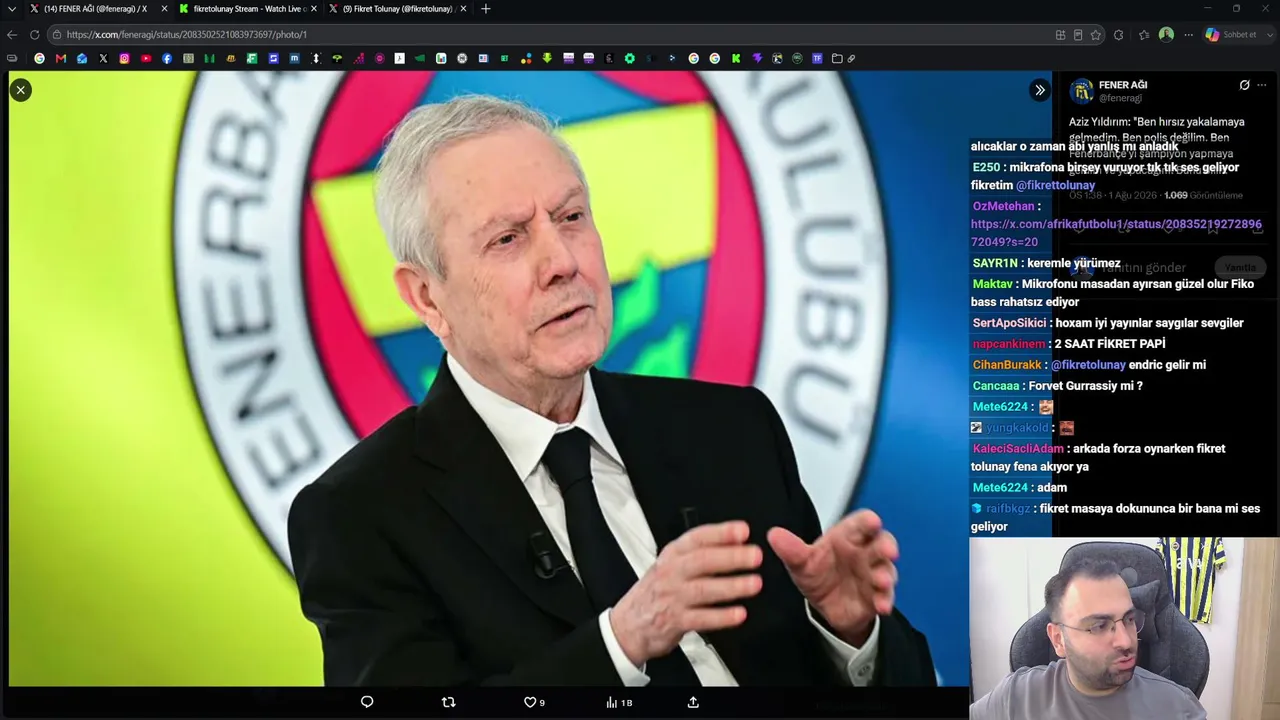The height and width of the screenshot is (720, 1280).
Task: Close the enlarged photo viewer
Action: [20, 90]
